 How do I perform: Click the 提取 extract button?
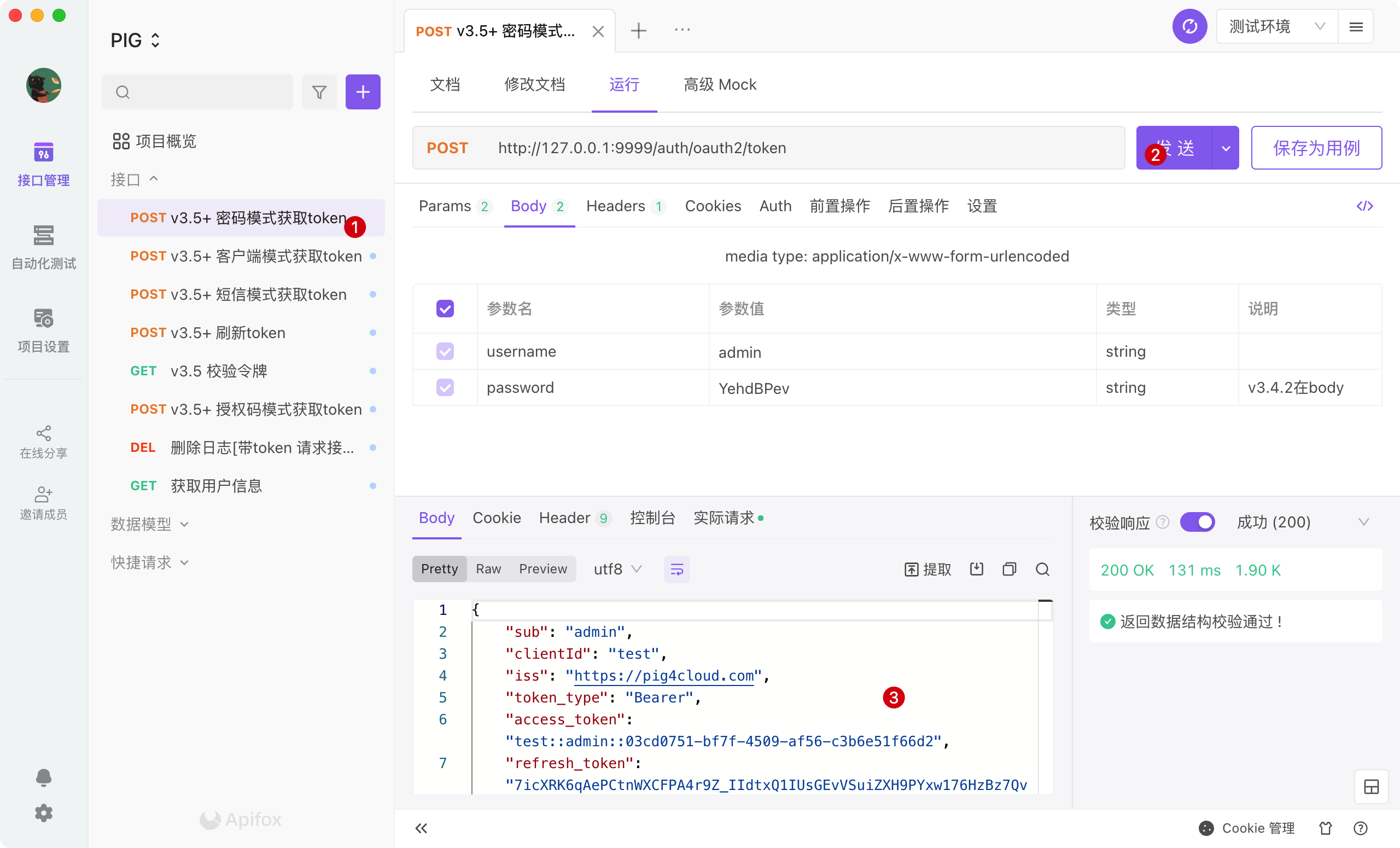click(927, 569)
